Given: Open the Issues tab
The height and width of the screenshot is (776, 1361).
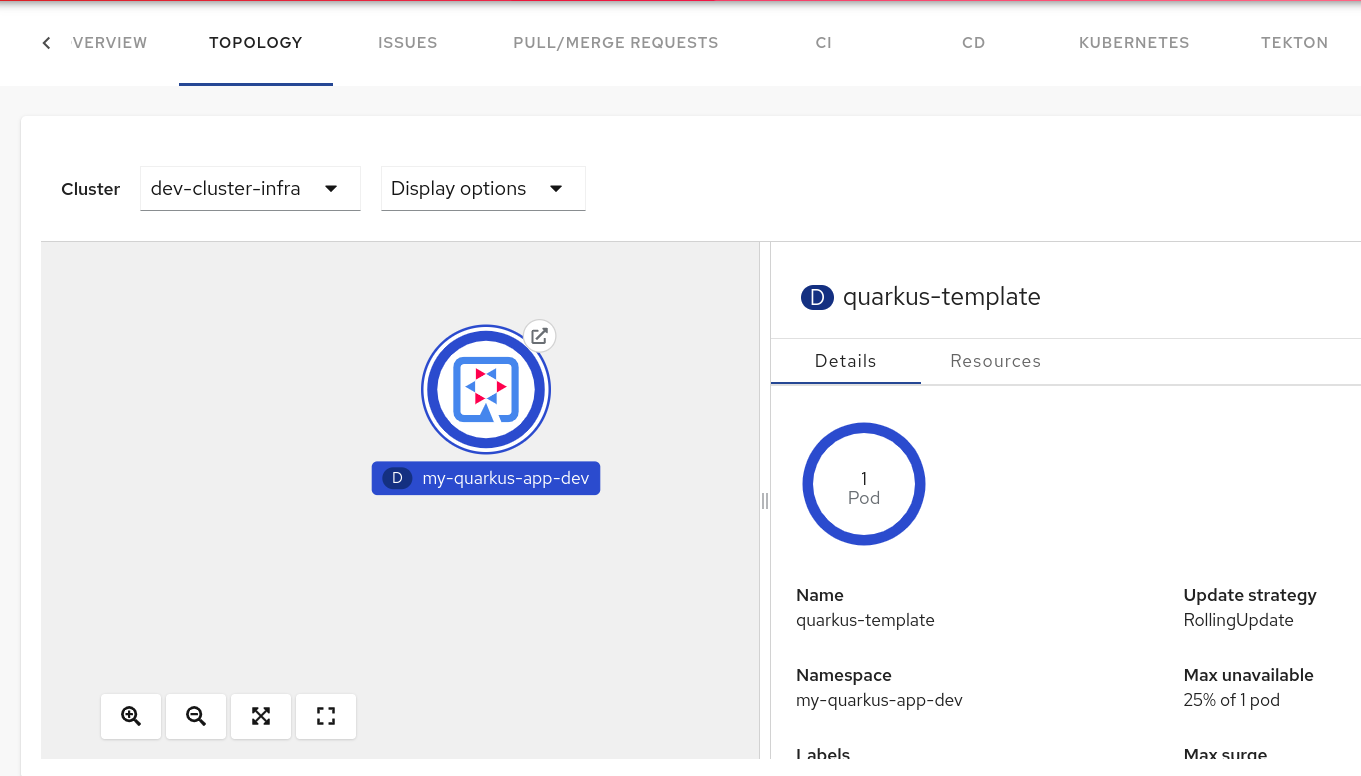Looking at the screenshot, I should pyautogui.click(x=408, y=43).
